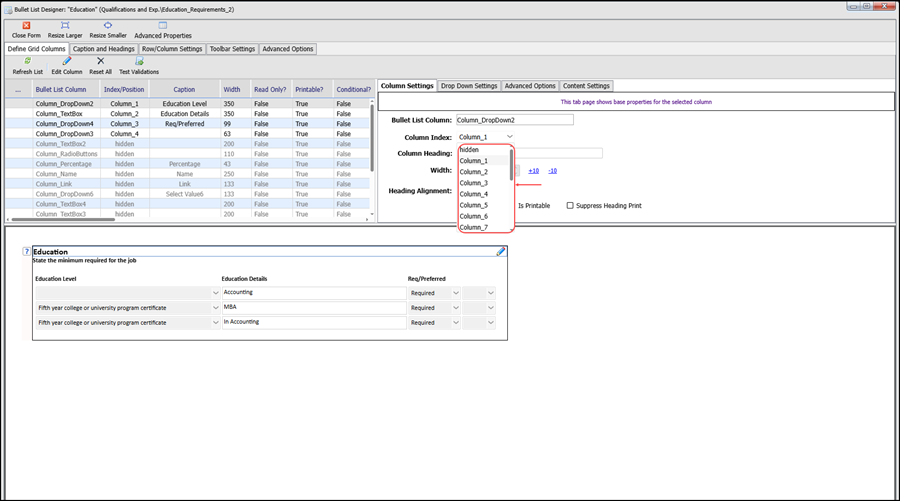Click the Test Validations icon

coord(139,61)
